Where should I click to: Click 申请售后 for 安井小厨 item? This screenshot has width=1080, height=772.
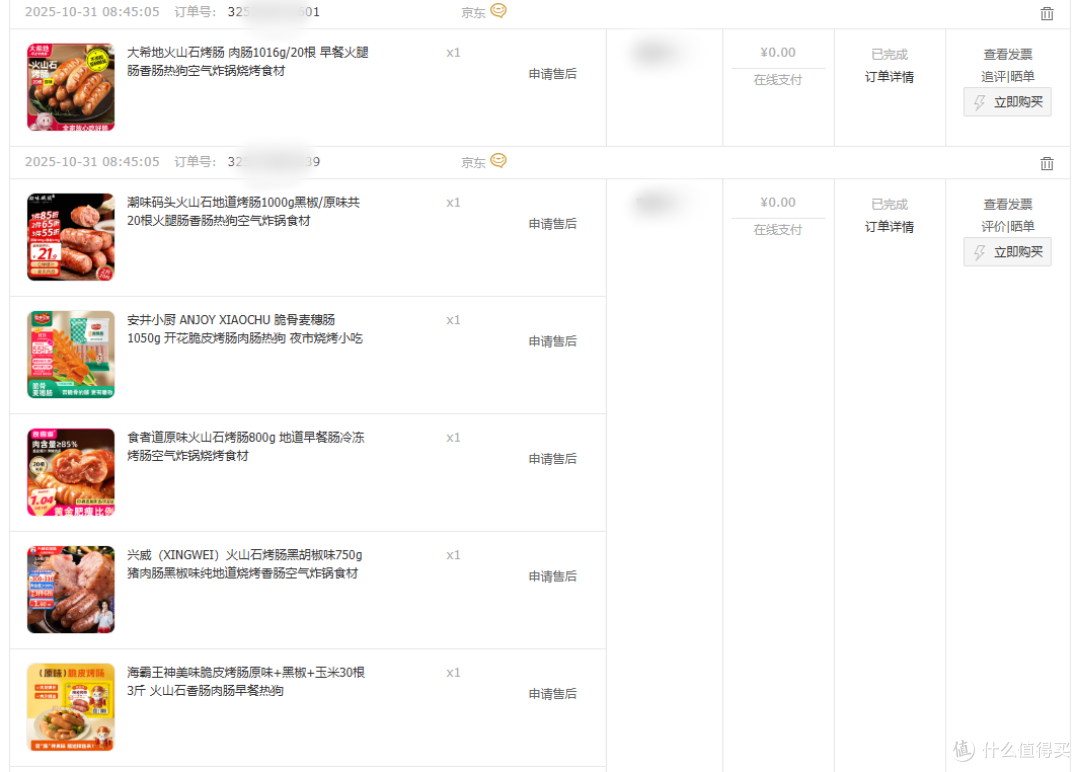(552, 341)
